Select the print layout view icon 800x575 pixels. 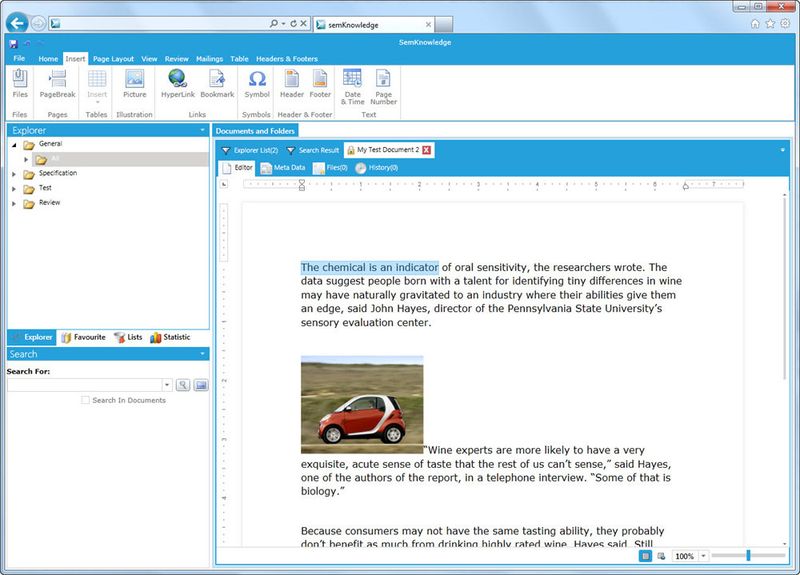[x=645, y=556]
